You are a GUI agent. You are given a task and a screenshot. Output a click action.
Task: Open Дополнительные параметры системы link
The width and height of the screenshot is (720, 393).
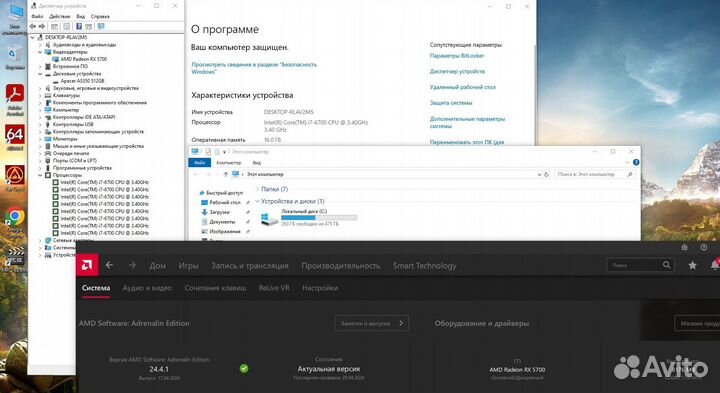coord(467,122)
